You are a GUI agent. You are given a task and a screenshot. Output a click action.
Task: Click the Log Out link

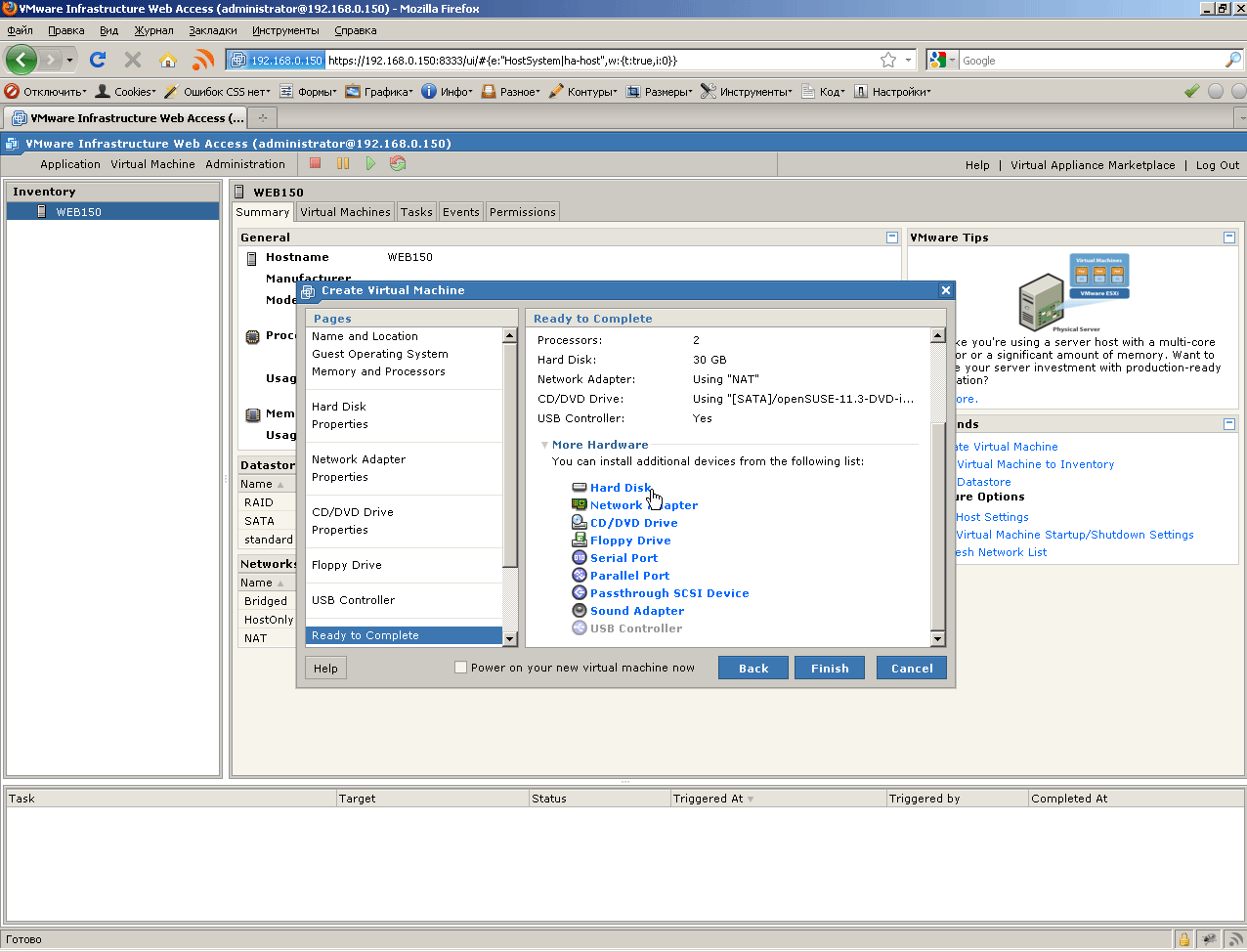[x=1218, y=165]
